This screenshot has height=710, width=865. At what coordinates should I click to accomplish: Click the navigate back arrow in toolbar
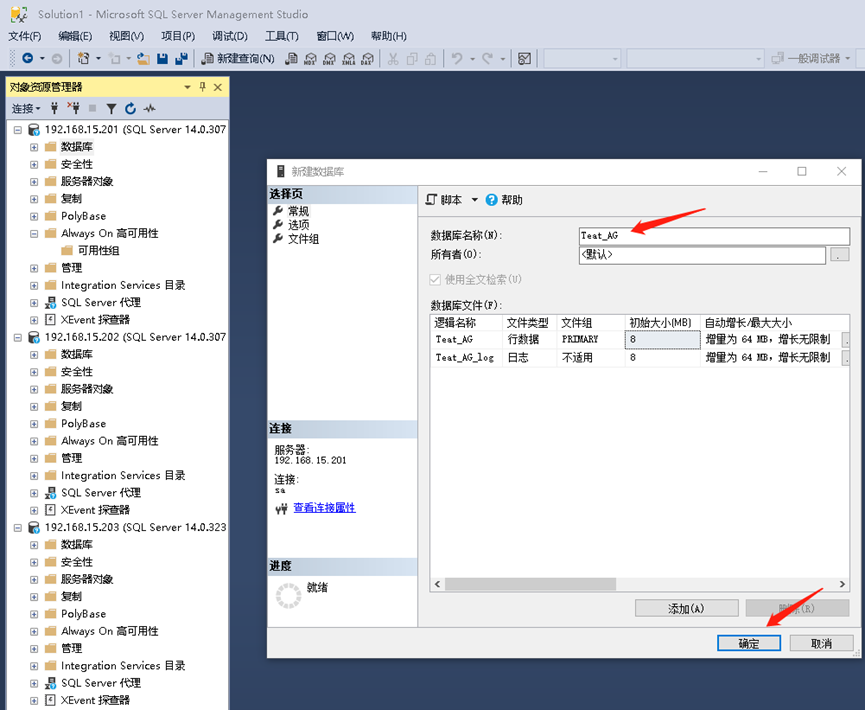tap(28, 58)
